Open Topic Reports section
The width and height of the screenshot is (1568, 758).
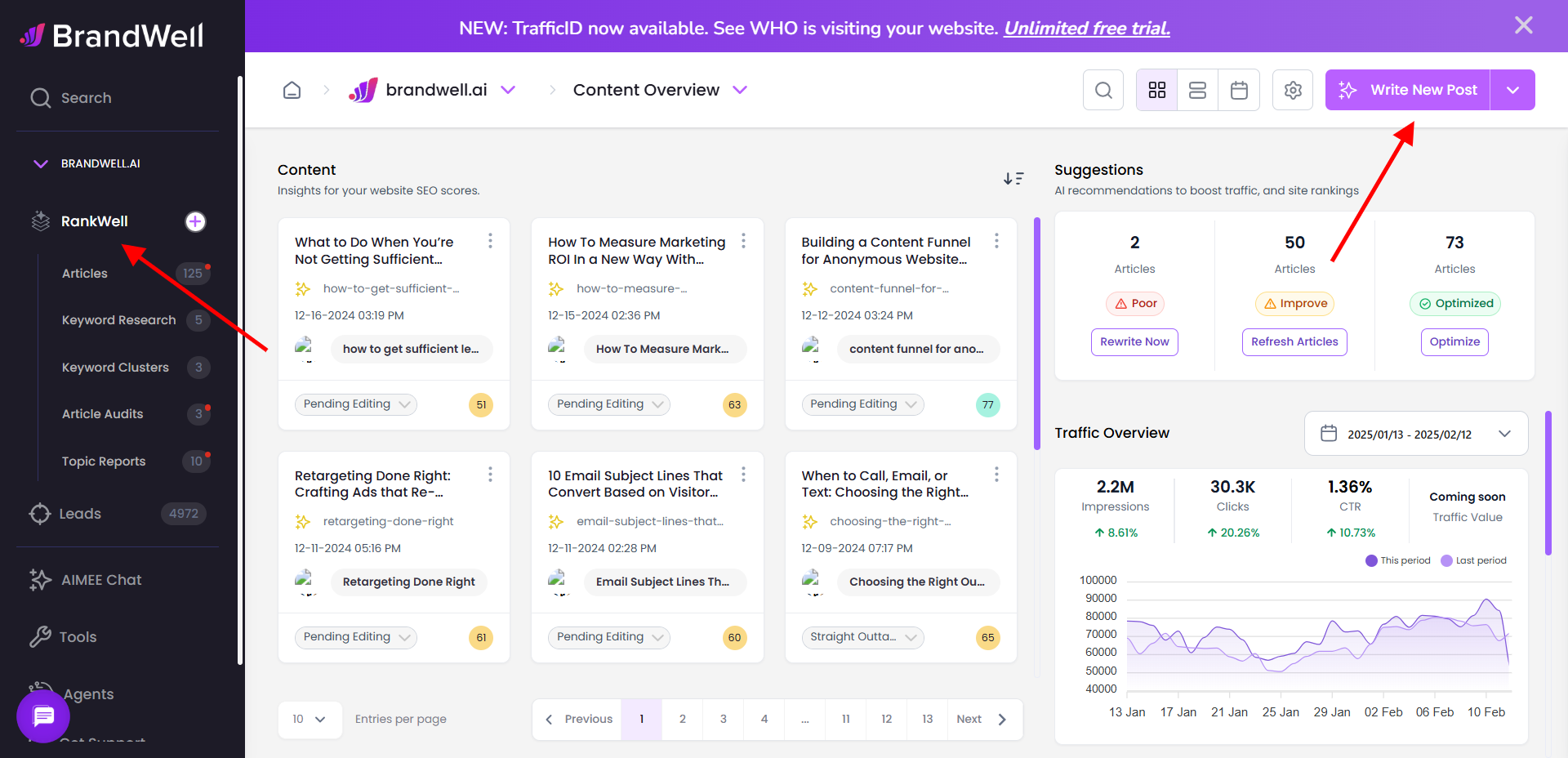pyautogui.click(x=104, y=461)
